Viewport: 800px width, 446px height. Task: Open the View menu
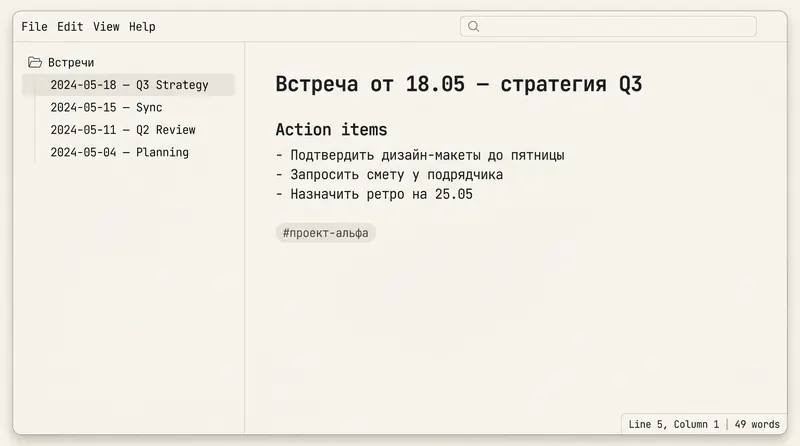tap(106, 27)
